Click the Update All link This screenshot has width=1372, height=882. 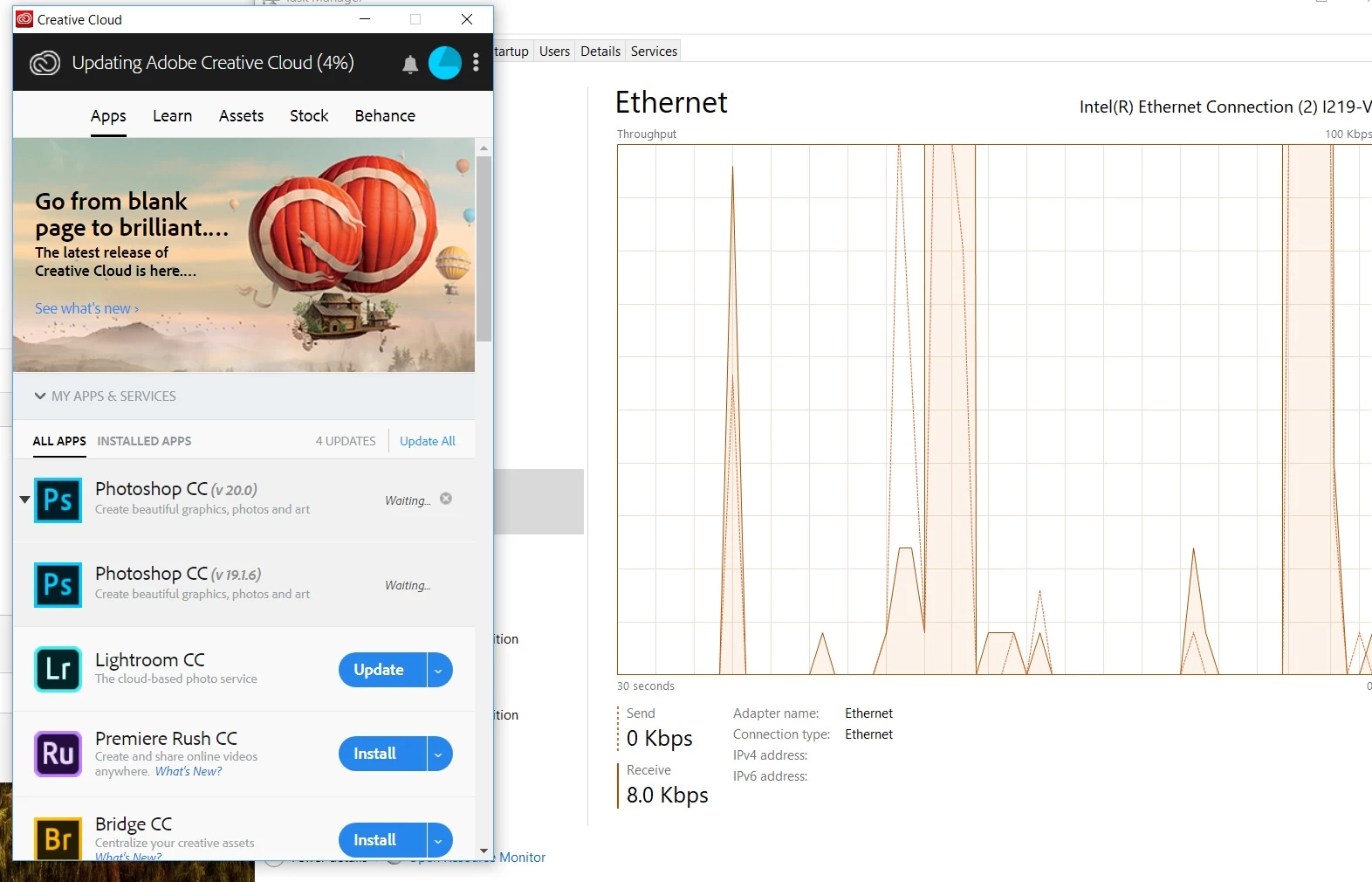click(428, 441)
